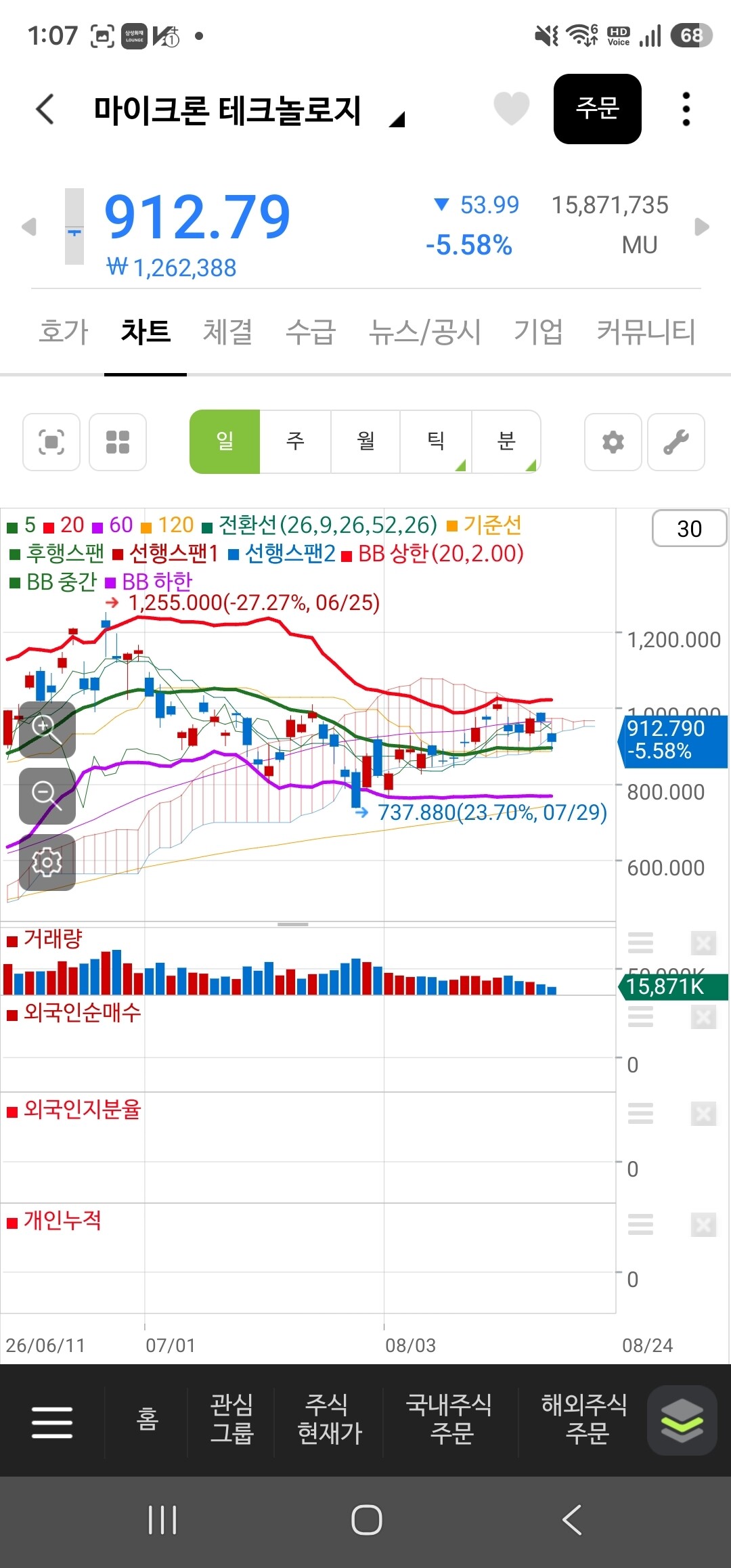The image size is (731, 1568).
Task: Open the 뉴스/공시 tab
Action: [x=424, y=332]
